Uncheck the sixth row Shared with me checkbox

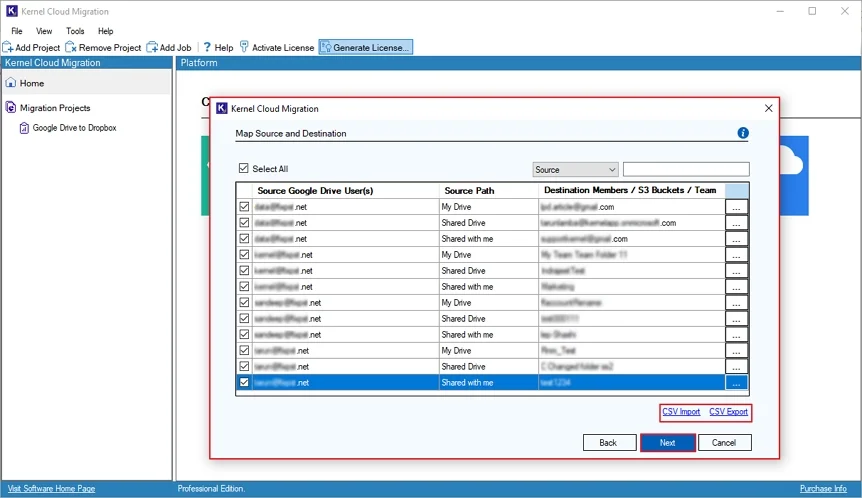point(244,286)
